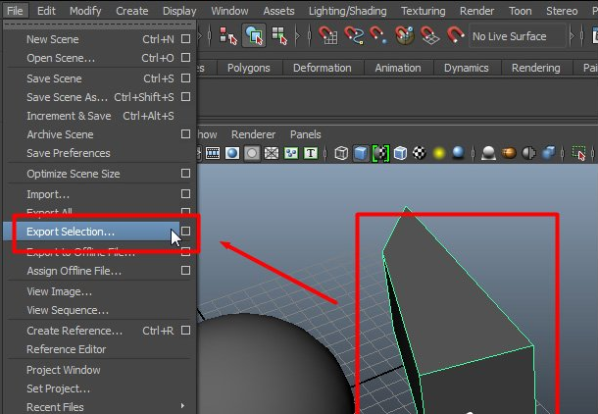The width and height of the screenshot is (598, 414).
Task: Open New Scene option box
Action: (x=185, y=39)
